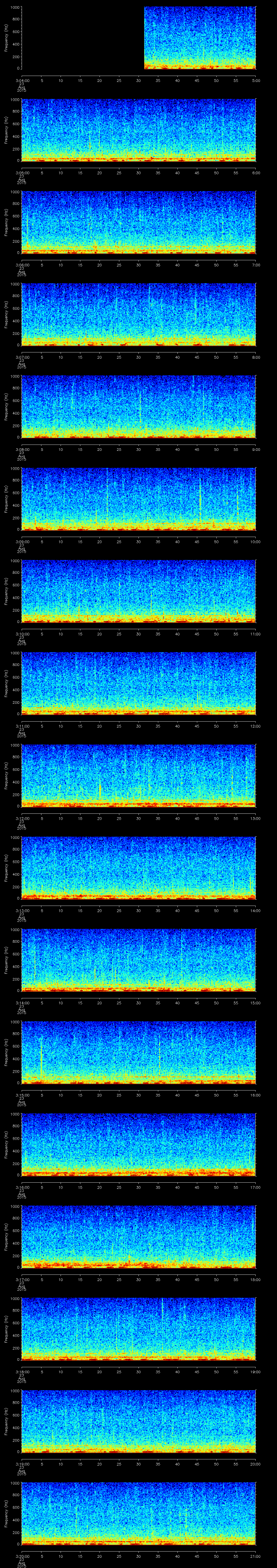The image size is (277, 1568).
Task: Select the spectrogram panel starting at 3:11:00
Action: [138, 683]
